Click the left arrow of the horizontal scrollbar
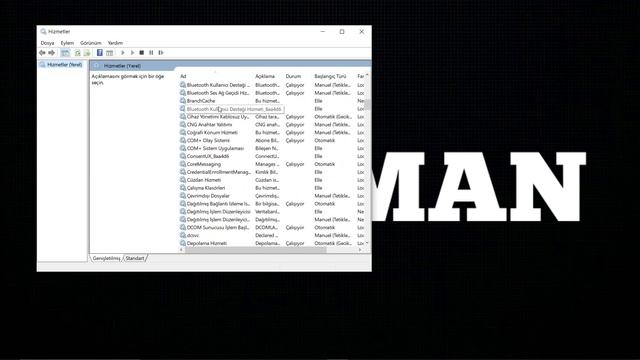The image size is (640, 360). click(182, 250)
